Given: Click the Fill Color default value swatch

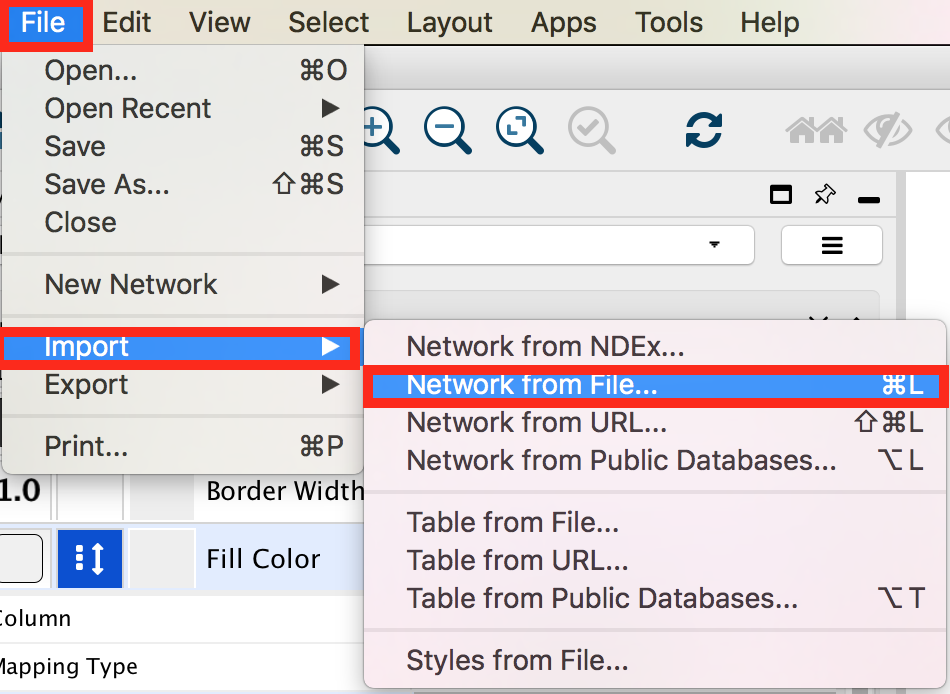Looking at the screenshot, I should click(x=20, y=559).
